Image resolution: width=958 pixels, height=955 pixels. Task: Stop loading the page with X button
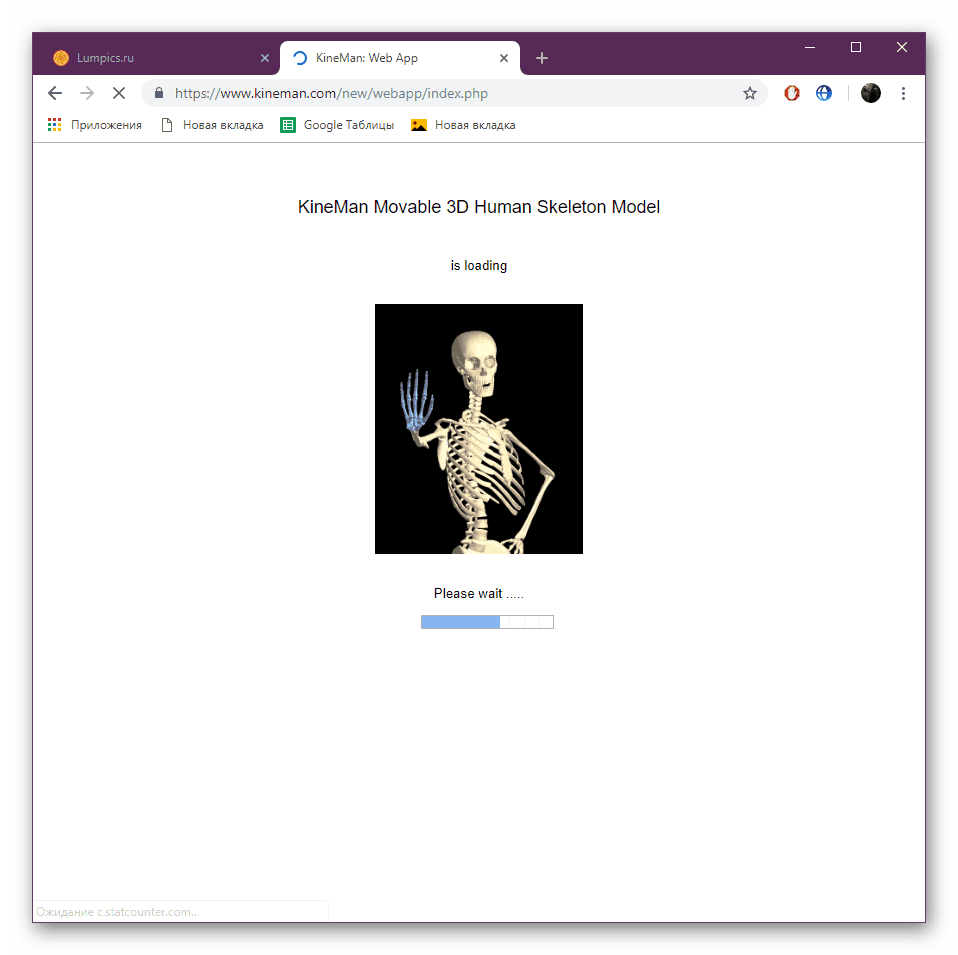point(119,93)
